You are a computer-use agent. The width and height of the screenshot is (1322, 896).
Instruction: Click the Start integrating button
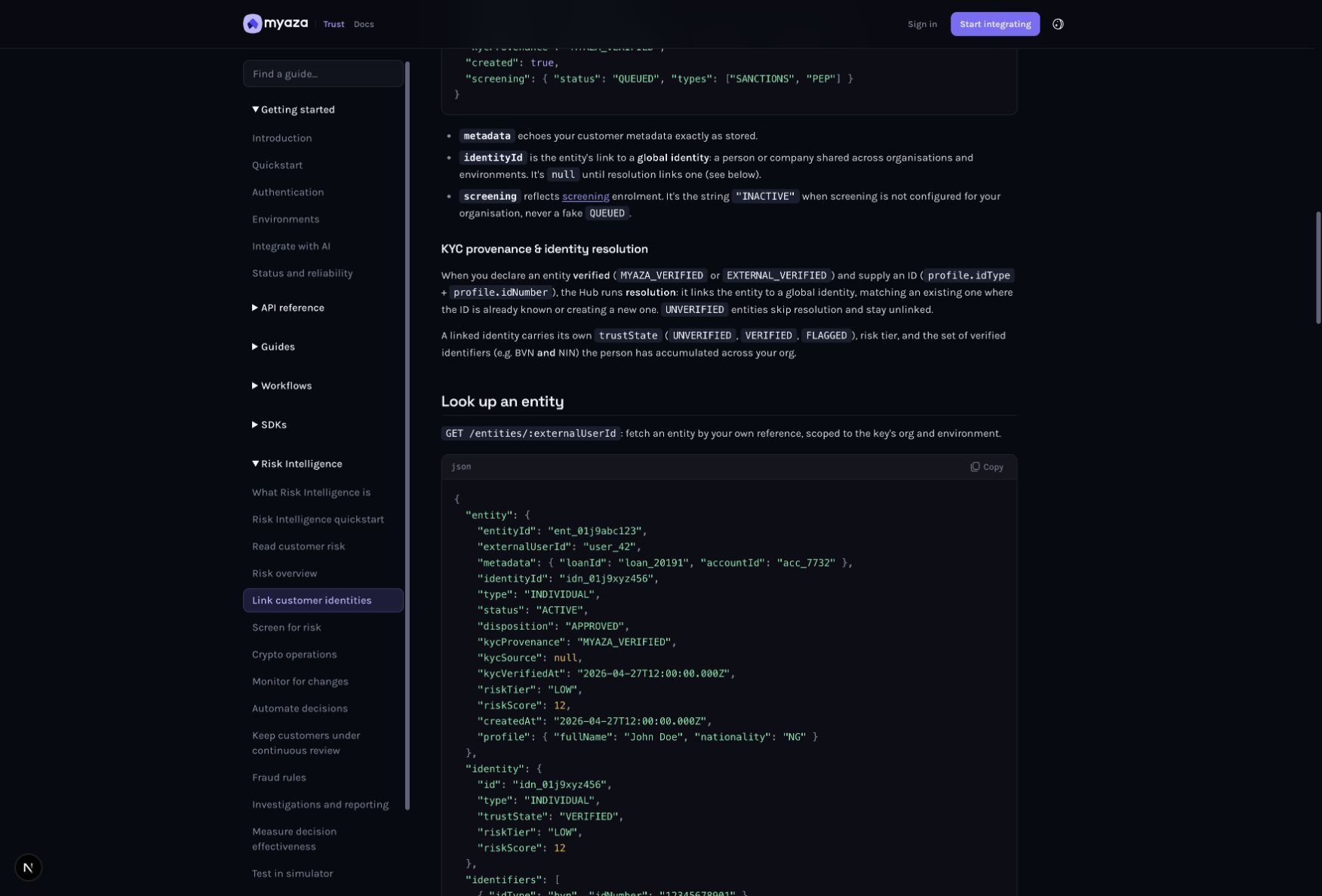[995, 24]
